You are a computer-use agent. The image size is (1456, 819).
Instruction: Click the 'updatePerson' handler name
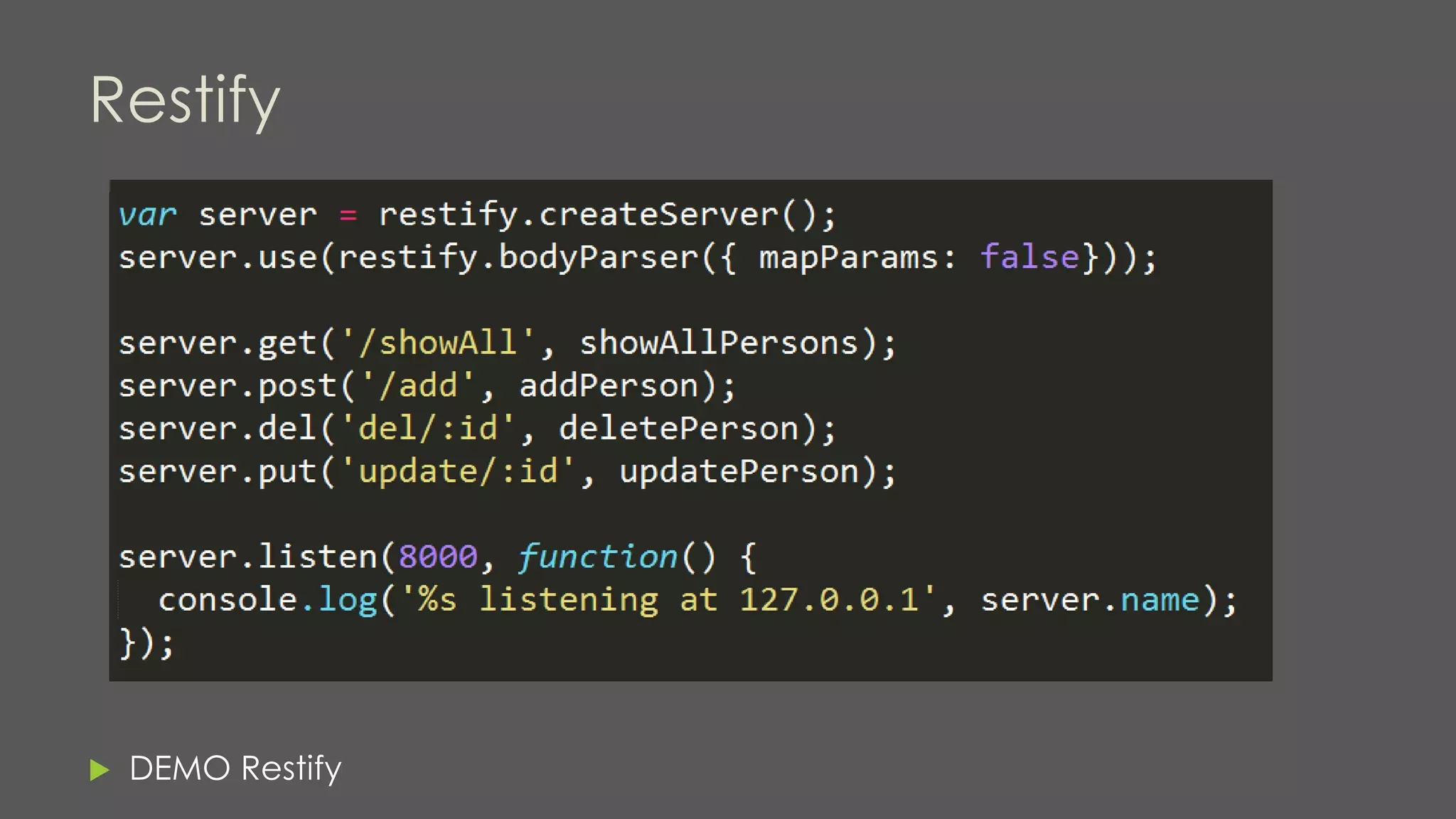739,472
